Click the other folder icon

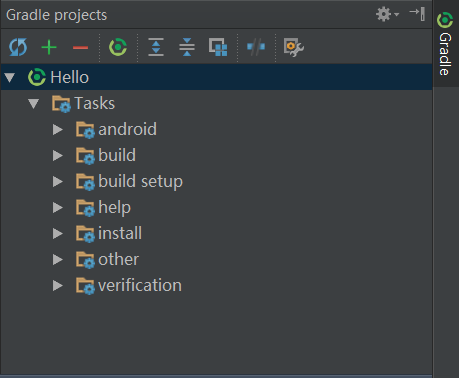coord(85,260)
